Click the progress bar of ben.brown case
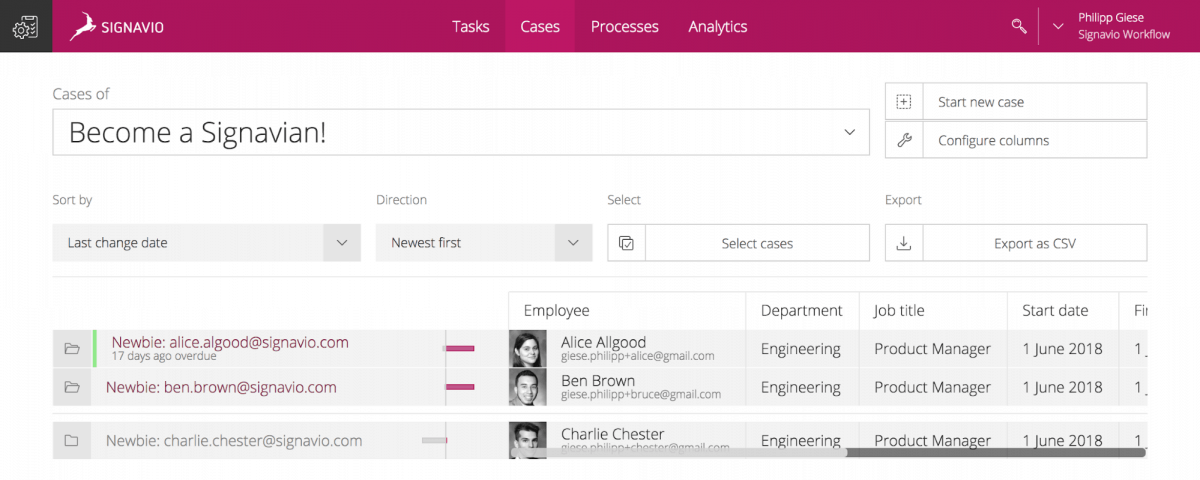Viewport: 1200px width, 480px height. [460, 387]
